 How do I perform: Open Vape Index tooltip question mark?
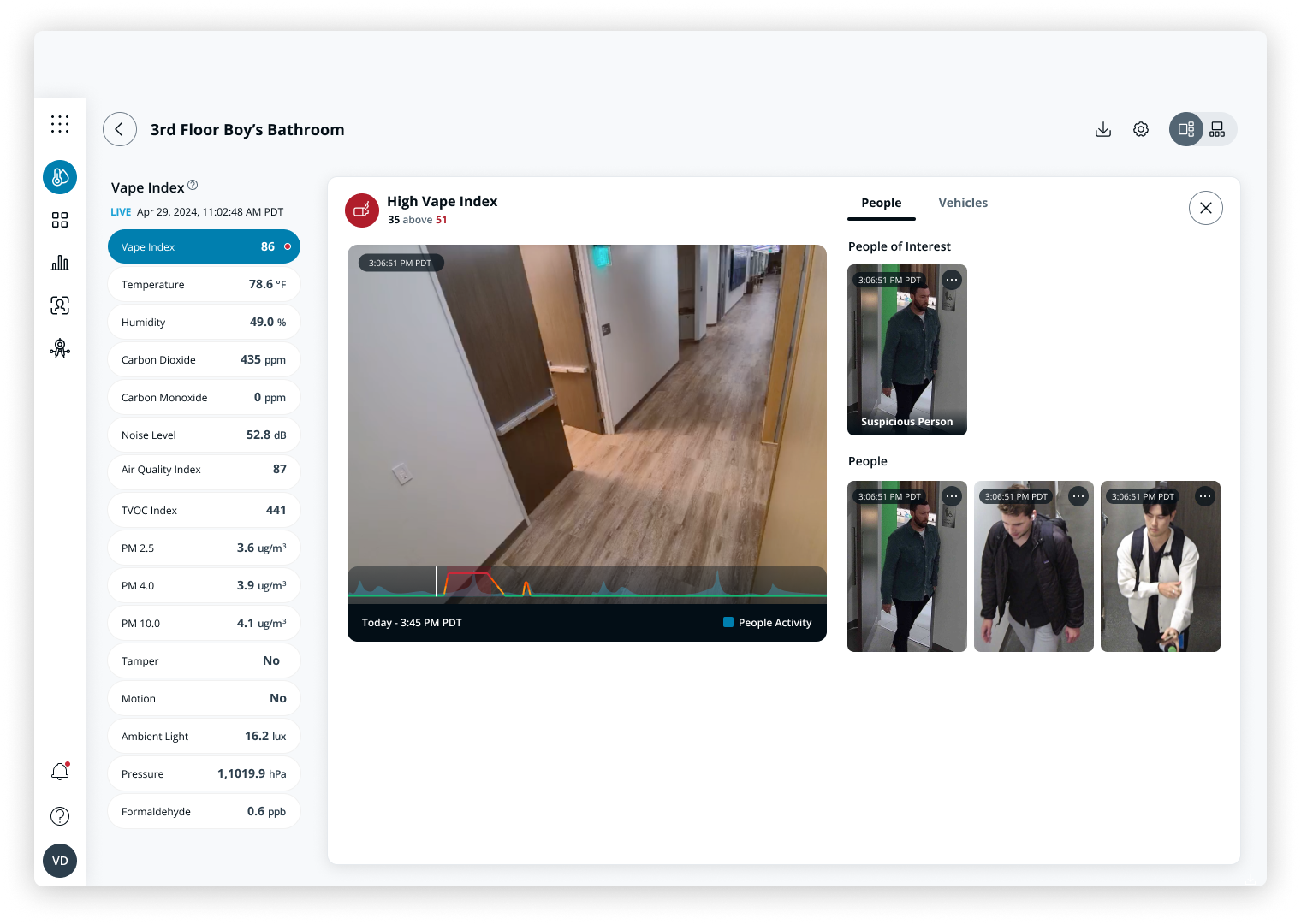192,185
